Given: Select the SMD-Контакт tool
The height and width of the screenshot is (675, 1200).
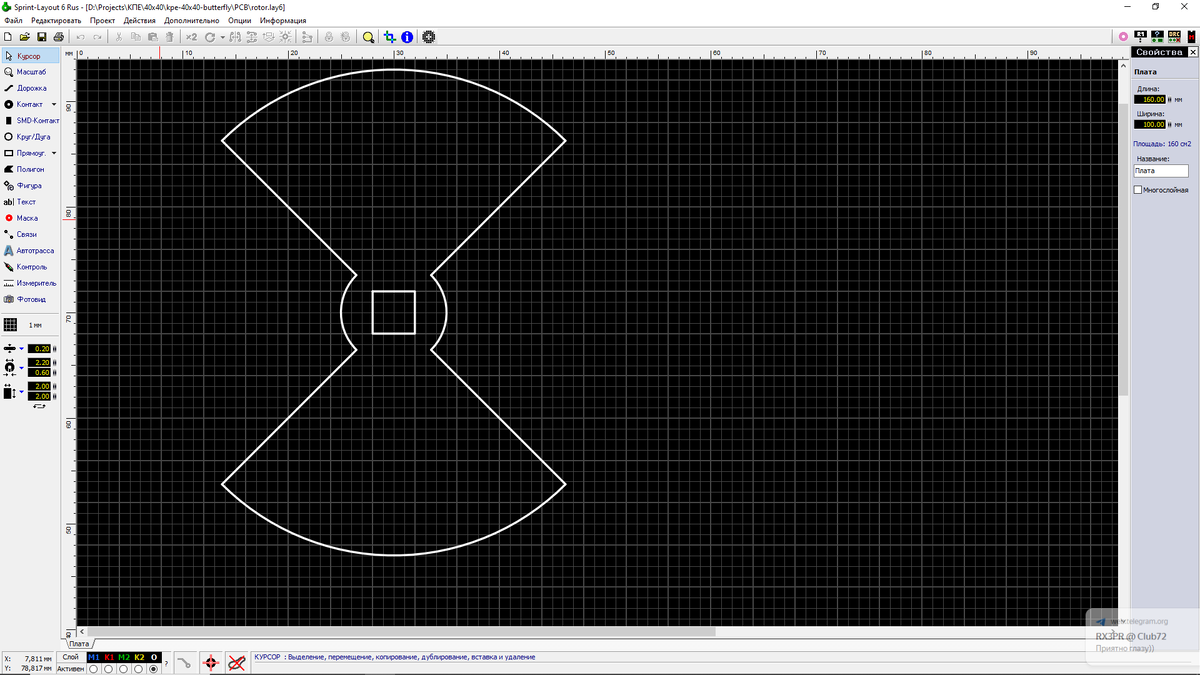Looking at the screenshot, I should coord(30,120).
